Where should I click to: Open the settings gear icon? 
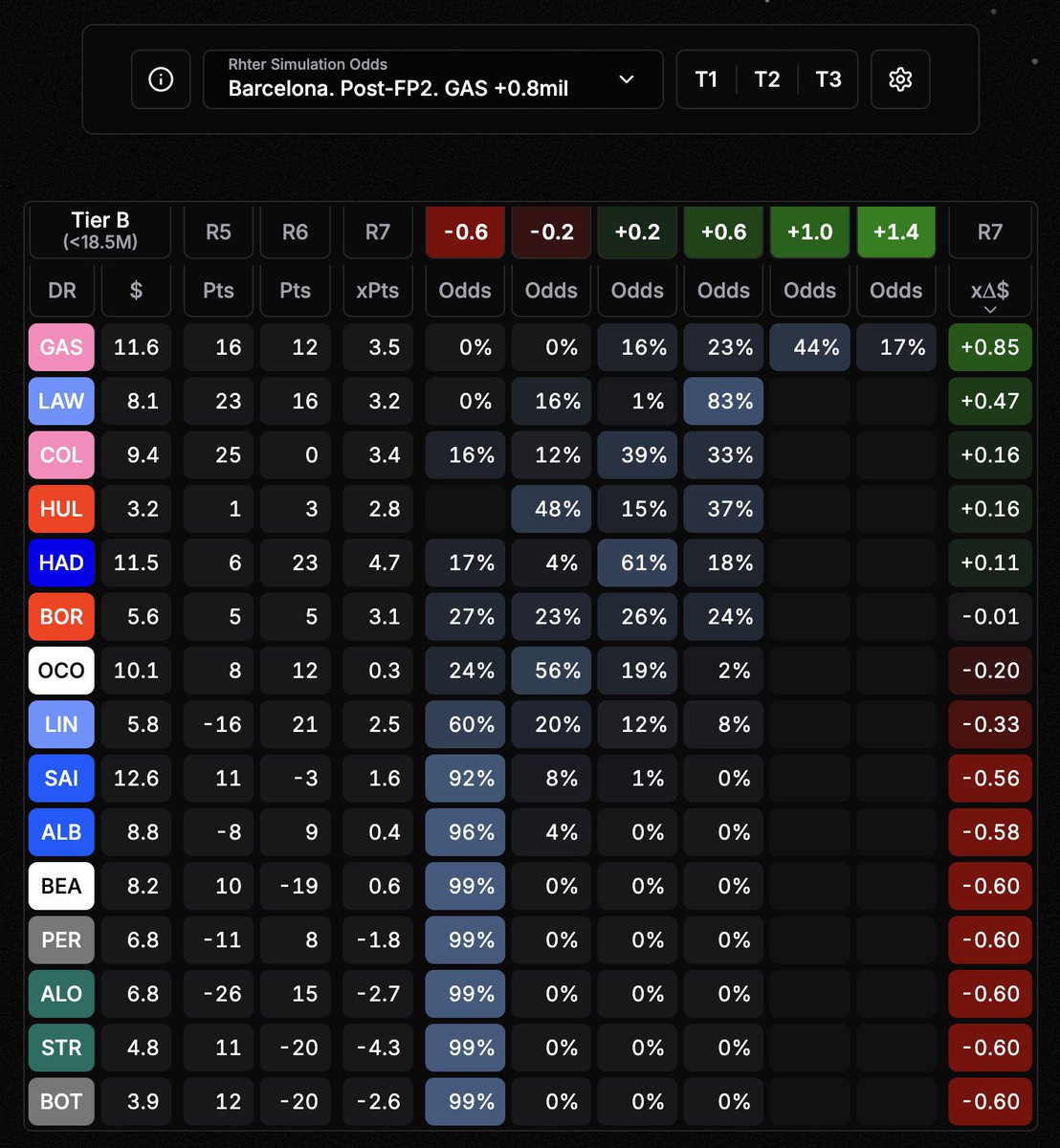900,79
